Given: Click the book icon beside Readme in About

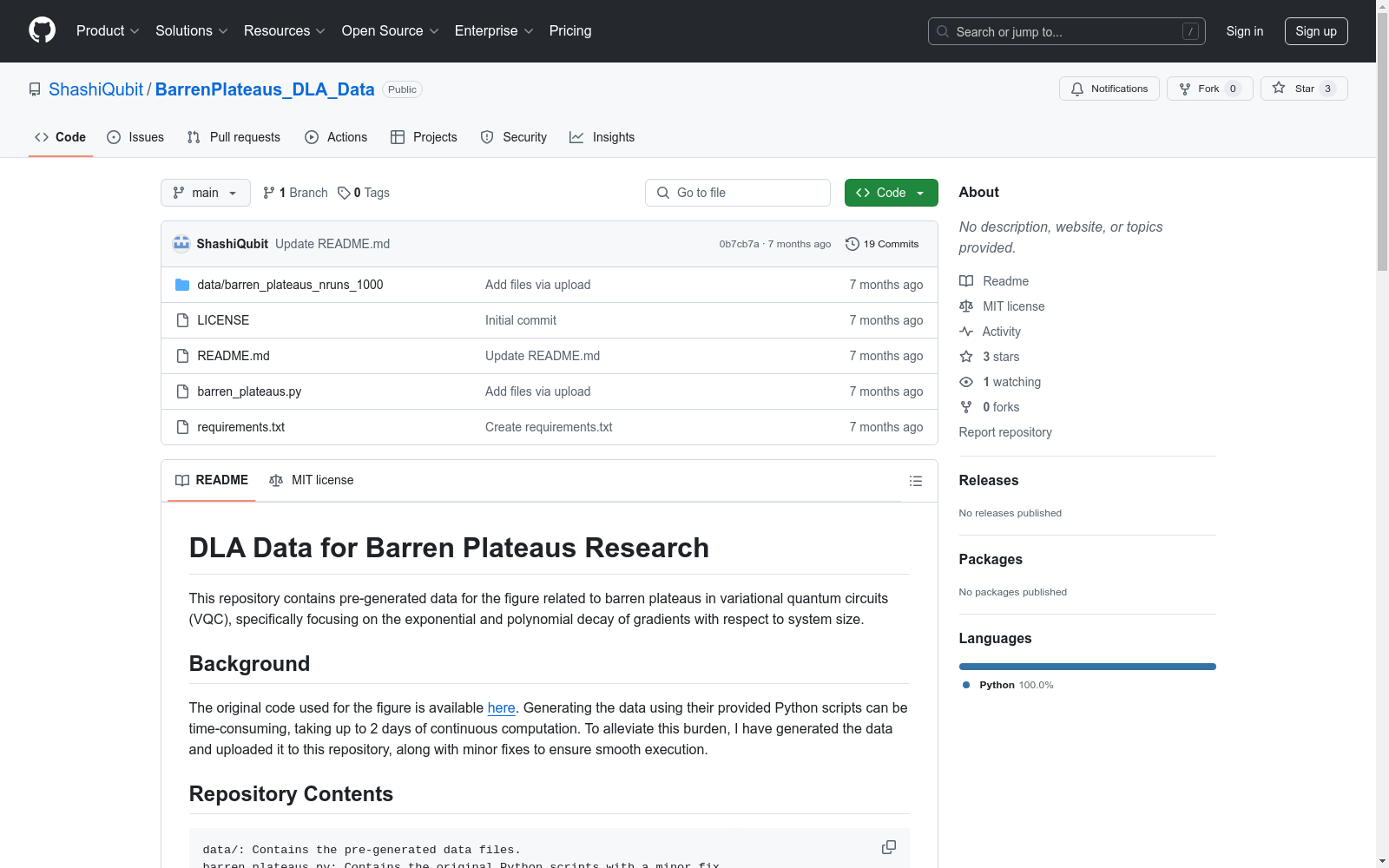Looking at the screenshot, I should tap(966, 281).
